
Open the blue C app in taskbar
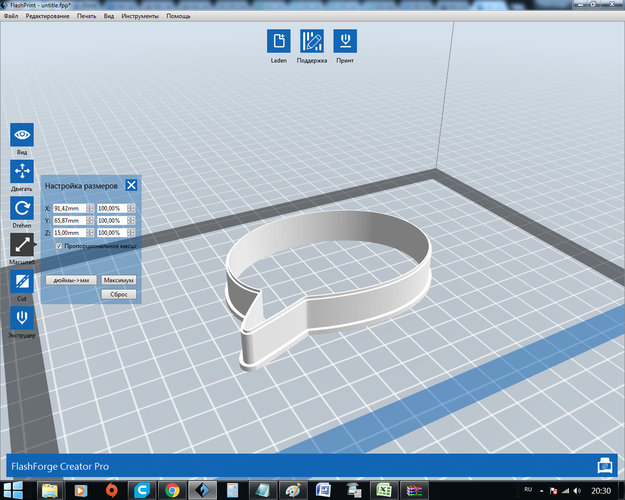point(142,490)
